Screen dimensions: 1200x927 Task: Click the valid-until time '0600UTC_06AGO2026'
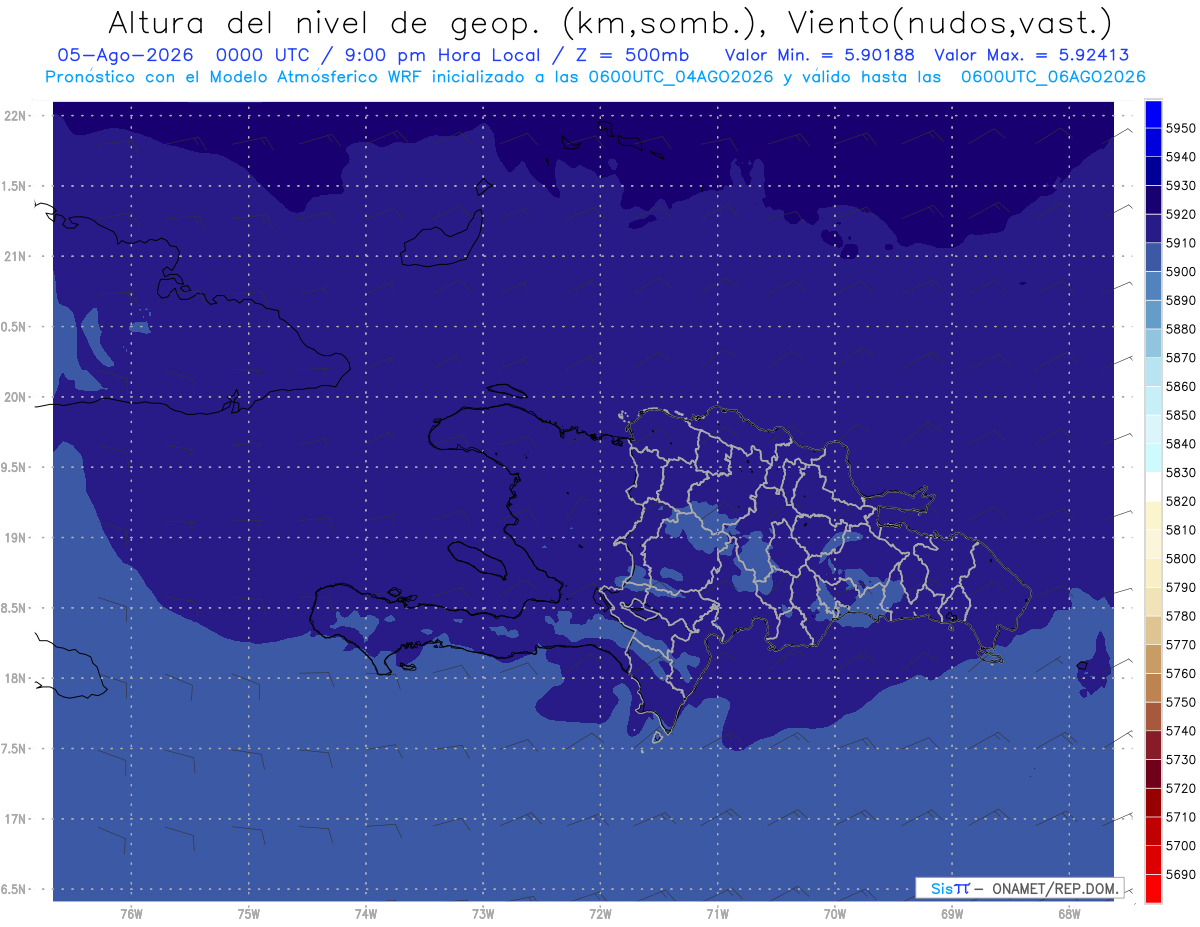(x=1053, y=77)
